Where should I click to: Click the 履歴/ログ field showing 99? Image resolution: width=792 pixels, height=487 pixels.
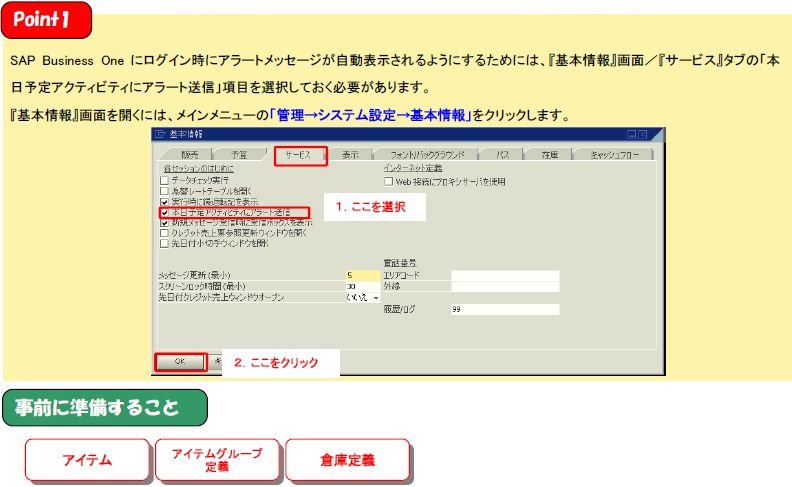505,309
